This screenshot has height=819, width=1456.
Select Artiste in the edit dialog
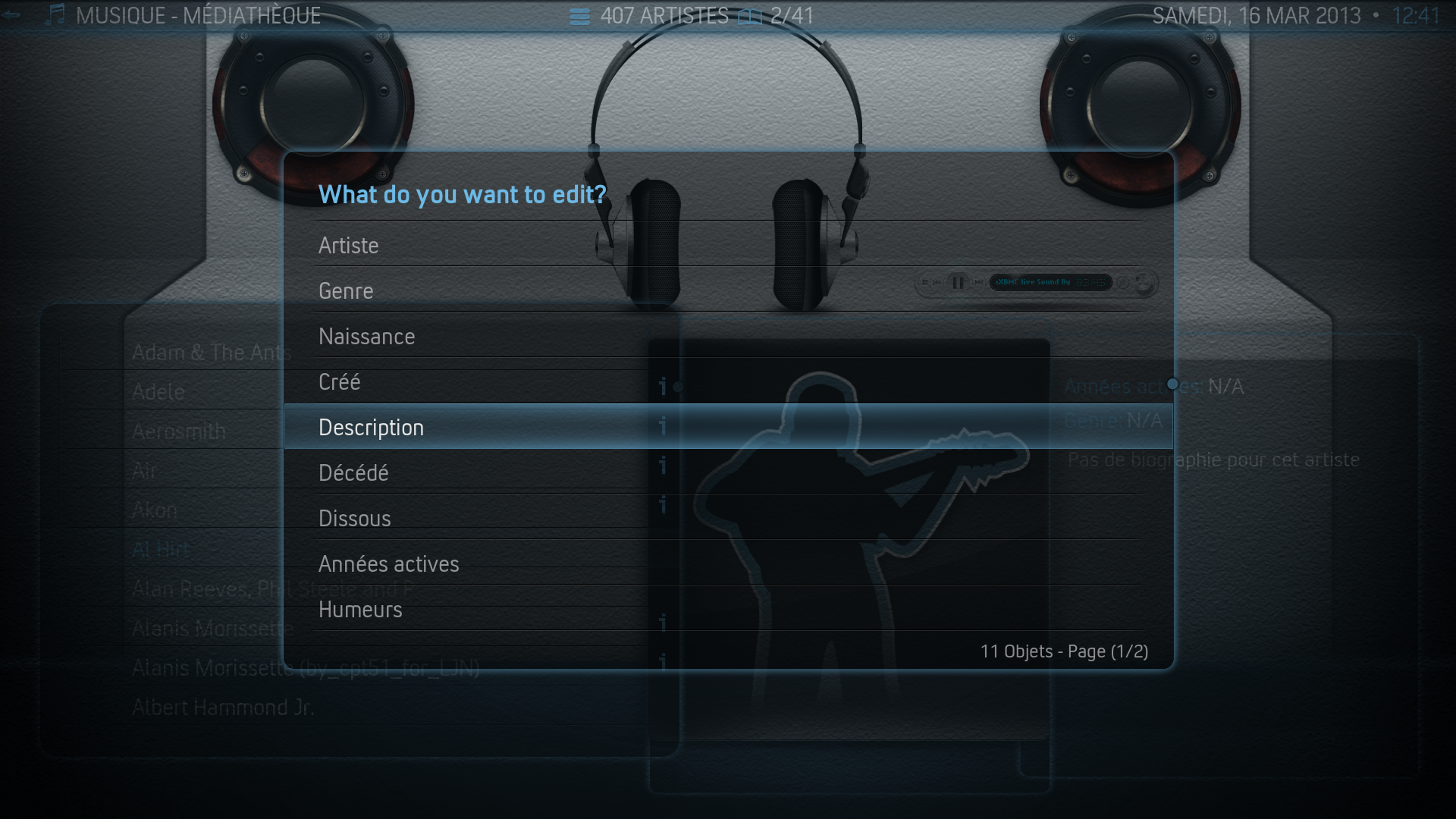728,244
